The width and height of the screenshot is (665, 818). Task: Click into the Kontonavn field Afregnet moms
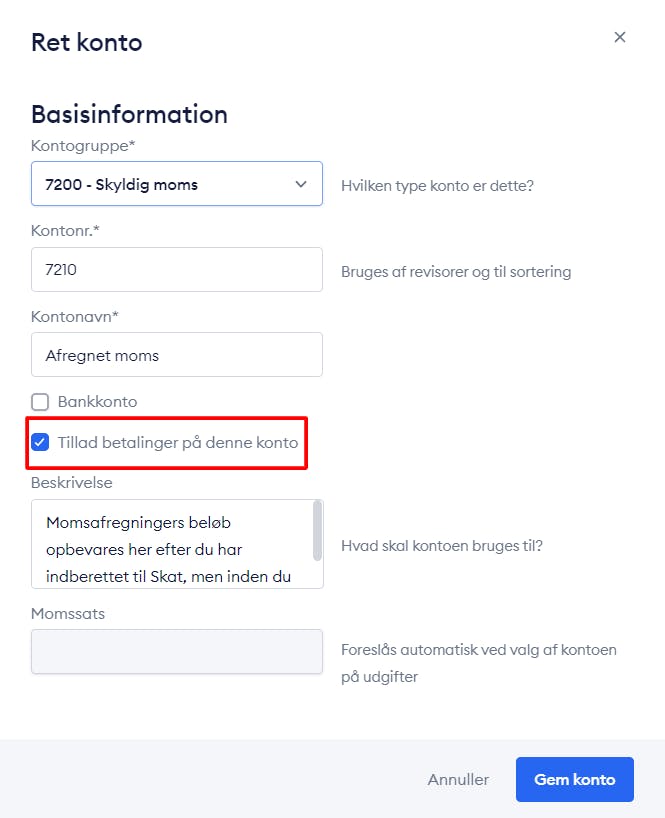[177, 355]
